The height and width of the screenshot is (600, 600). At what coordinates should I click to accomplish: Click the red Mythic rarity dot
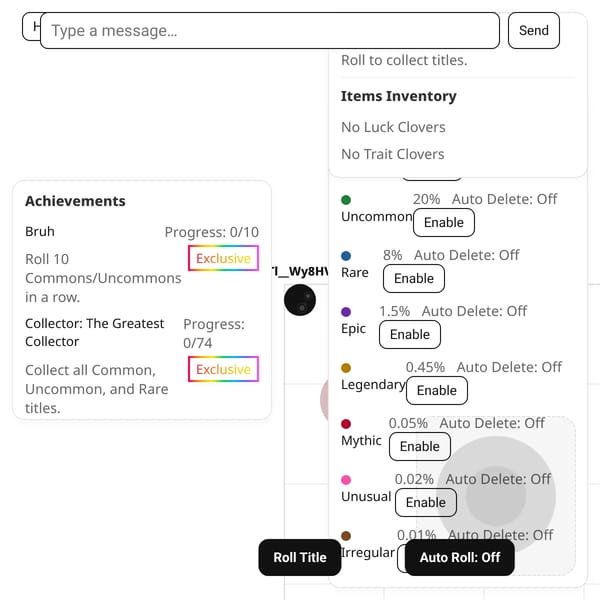click(346, 424)
